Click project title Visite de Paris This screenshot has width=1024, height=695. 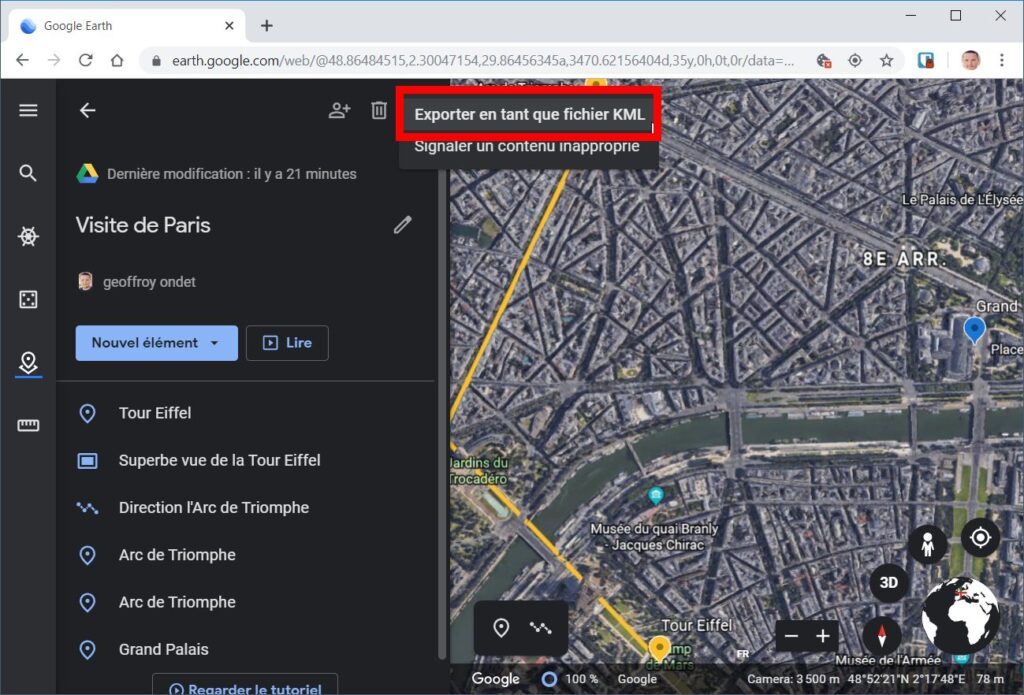(x=143, y=225)
